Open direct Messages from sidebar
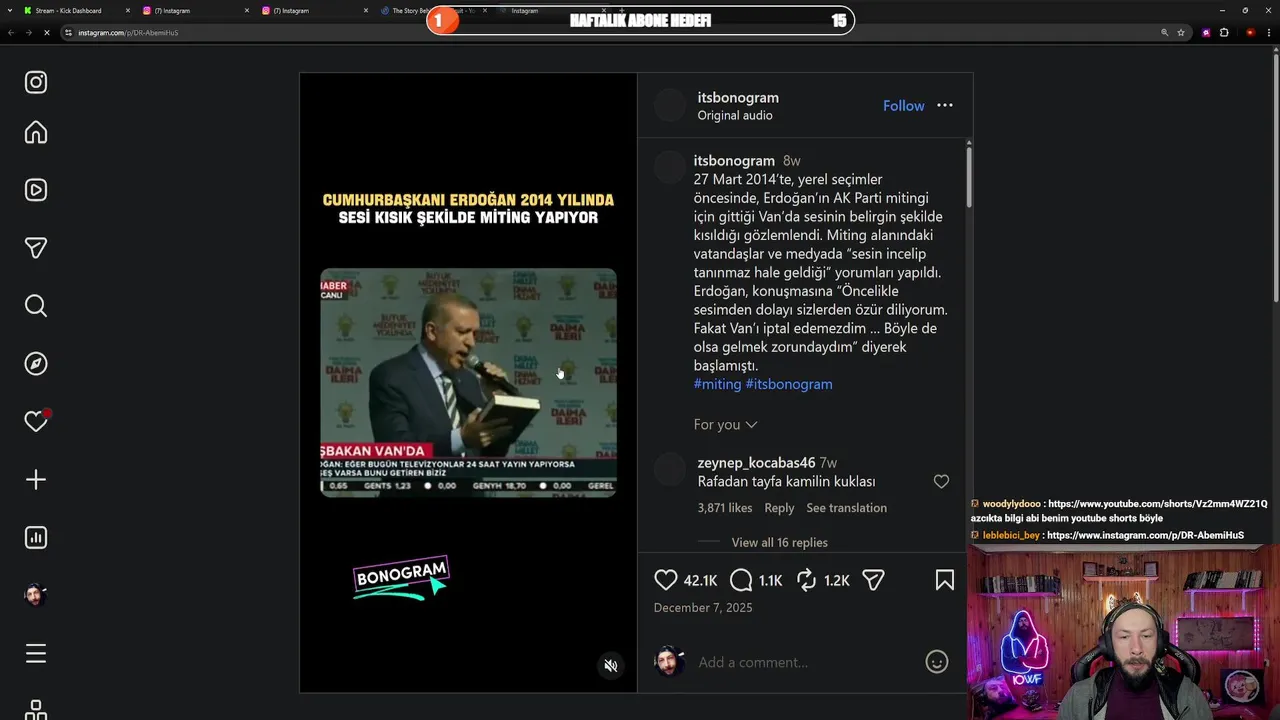The image size is (1280, 720). (x=36, y=248)
